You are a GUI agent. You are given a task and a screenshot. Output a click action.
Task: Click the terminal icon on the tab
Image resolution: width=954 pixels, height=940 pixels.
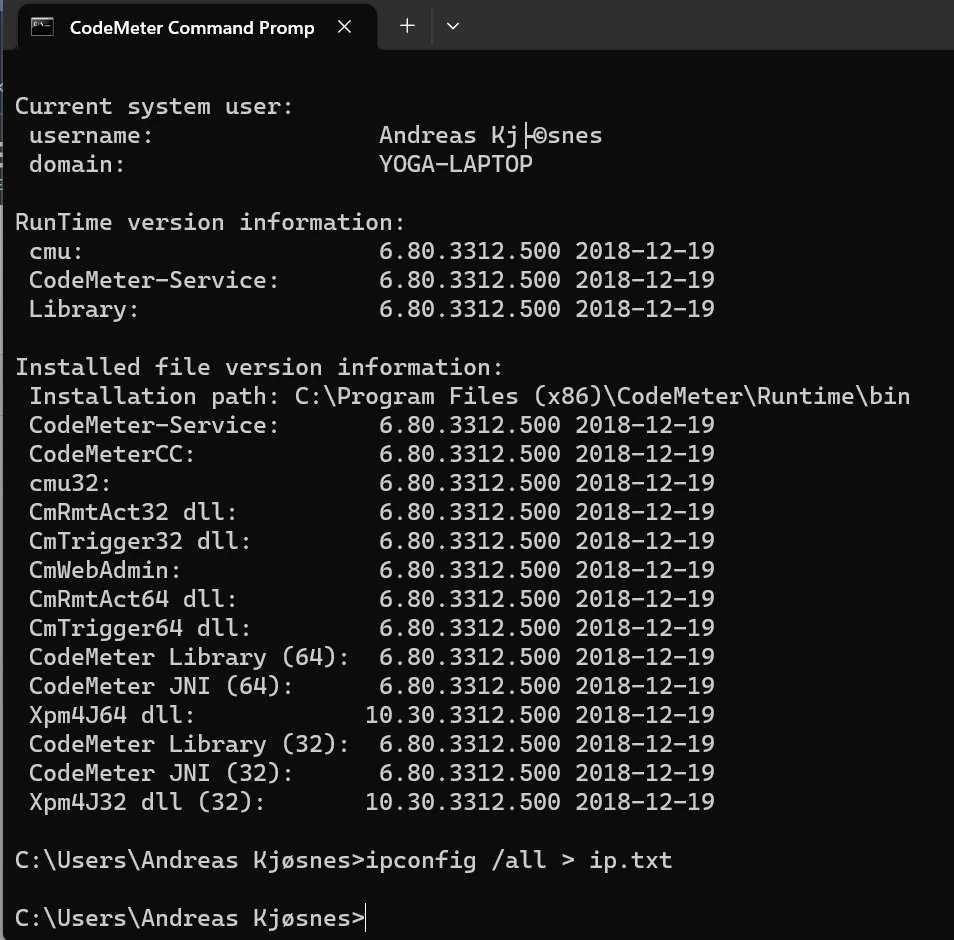43,27
